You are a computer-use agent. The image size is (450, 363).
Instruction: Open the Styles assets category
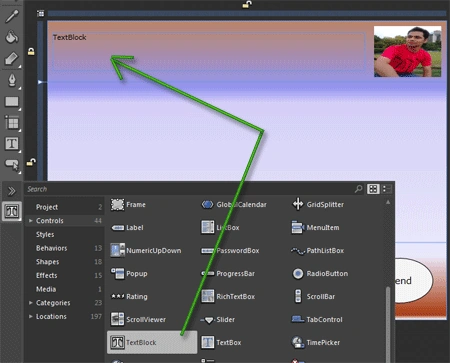[x=65, y=234]
